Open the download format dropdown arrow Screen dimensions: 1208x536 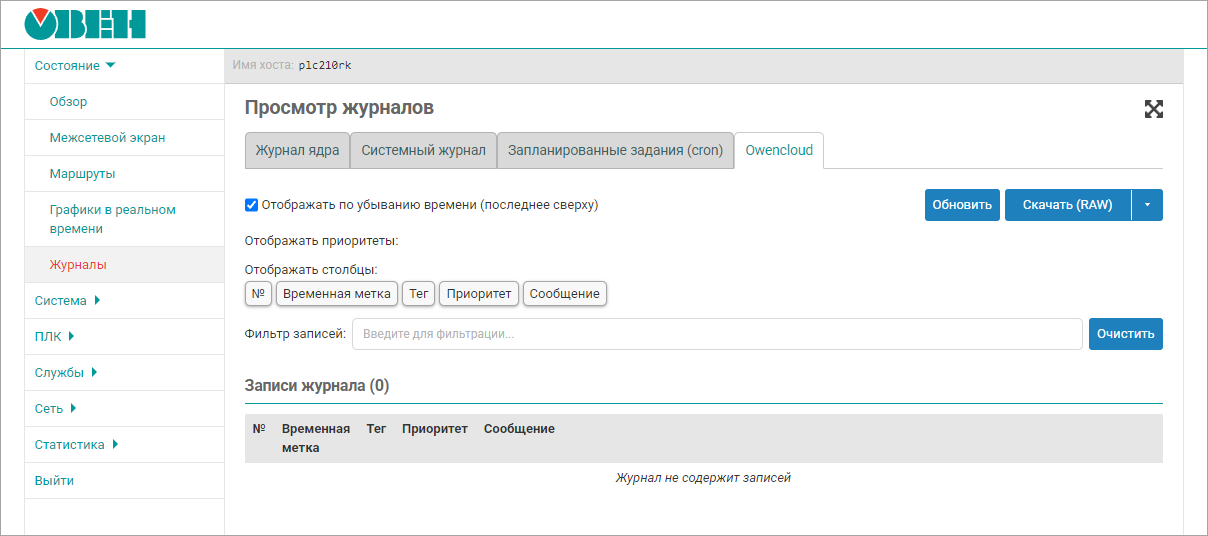click(1147, 205)
